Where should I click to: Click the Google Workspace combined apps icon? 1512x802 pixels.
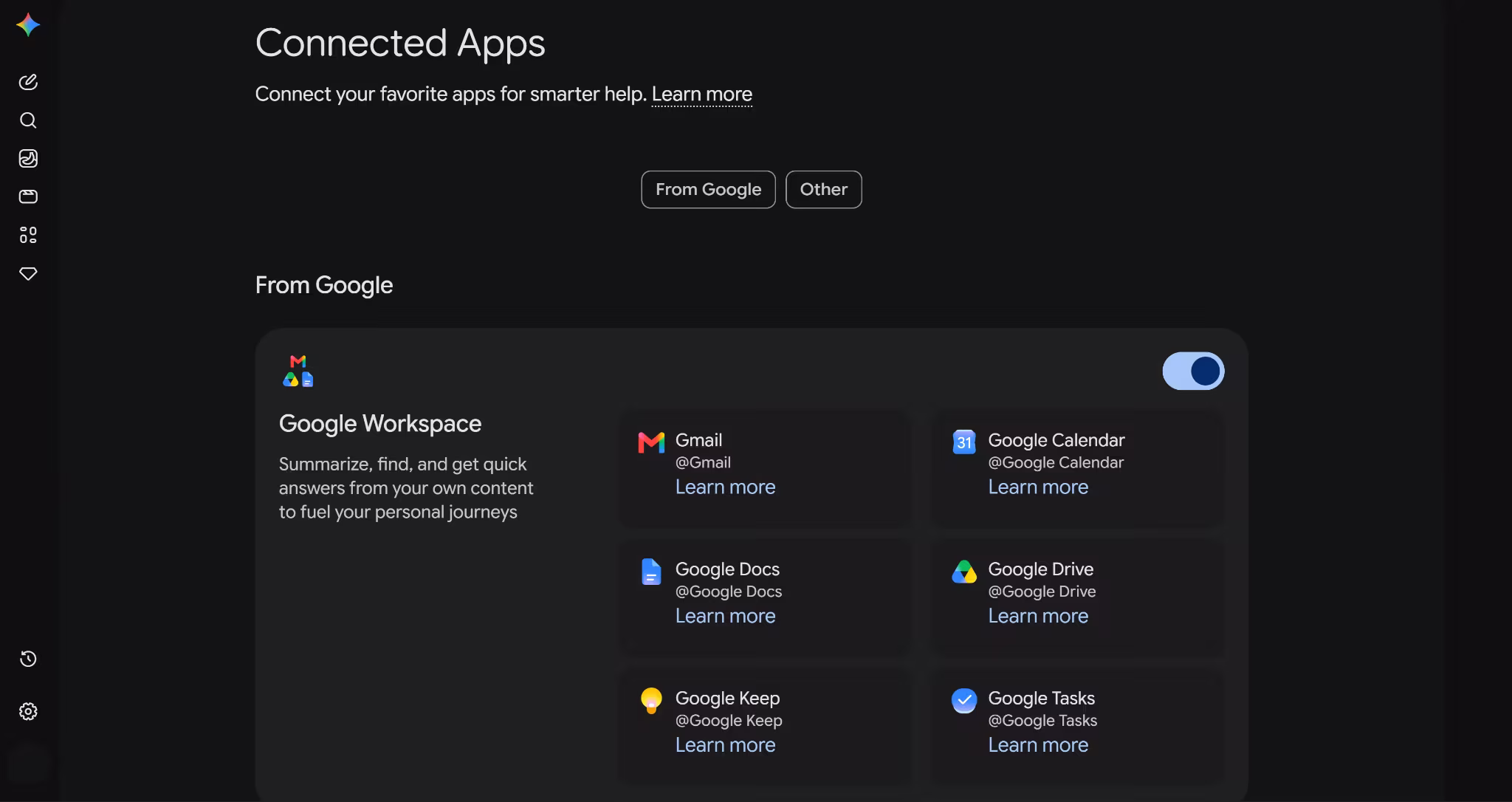coord(298,371)
